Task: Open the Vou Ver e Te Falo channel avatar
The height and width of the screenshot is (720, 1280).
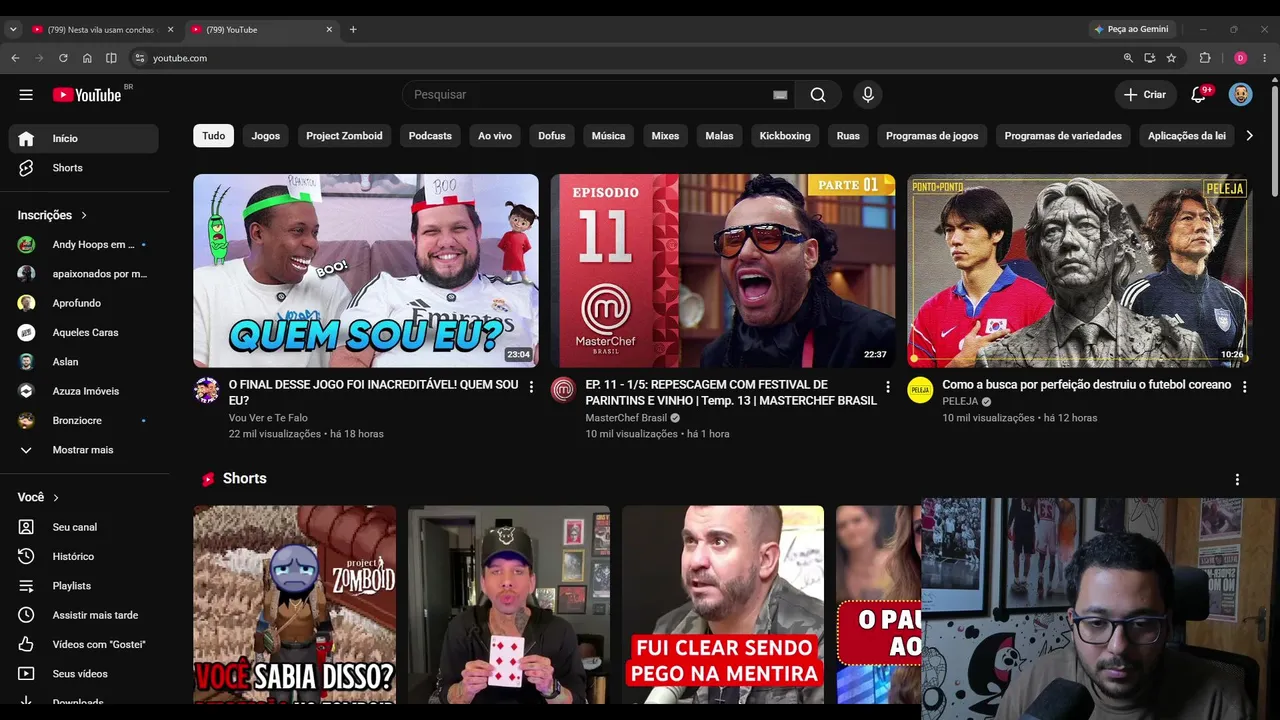Action: pyautogui.click(x=207, y=390)
